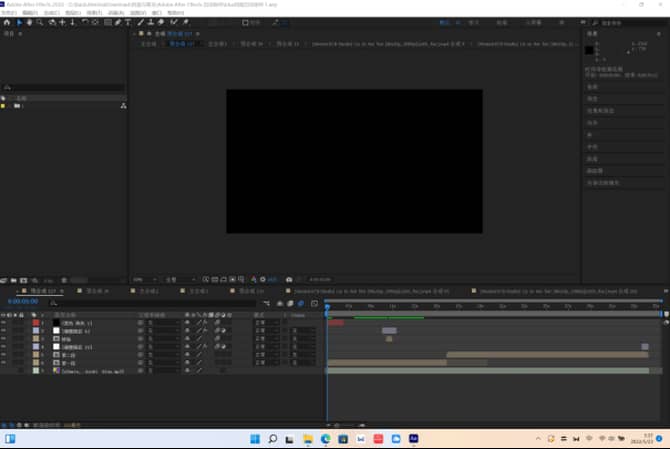This screenshot has height=449, width=670.
Task: Click the trash icon in Project panel
Action: pos(64,281)
